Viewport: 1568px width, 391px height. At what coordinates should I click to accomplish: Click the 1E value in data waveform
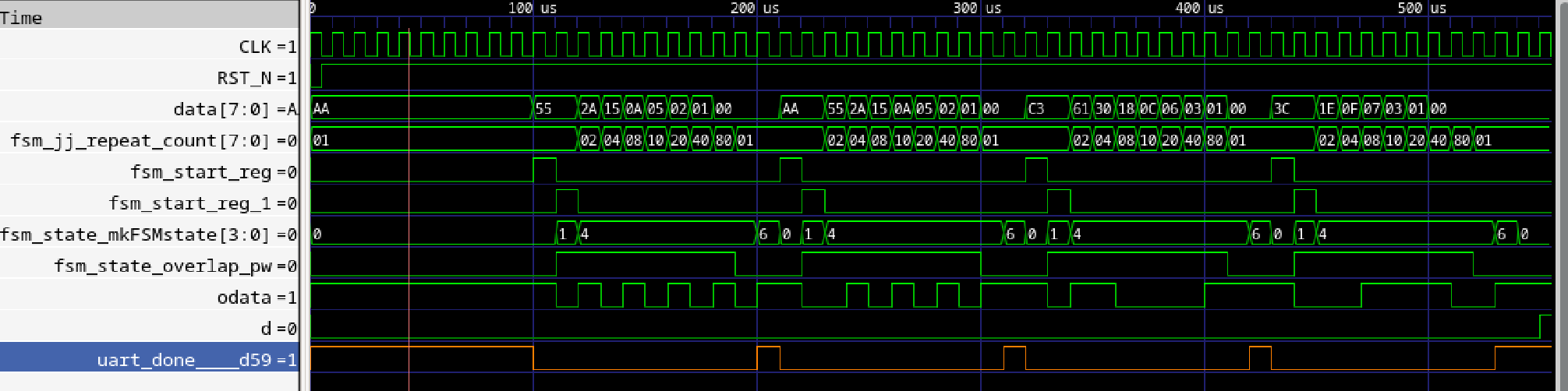point(1327,109)
